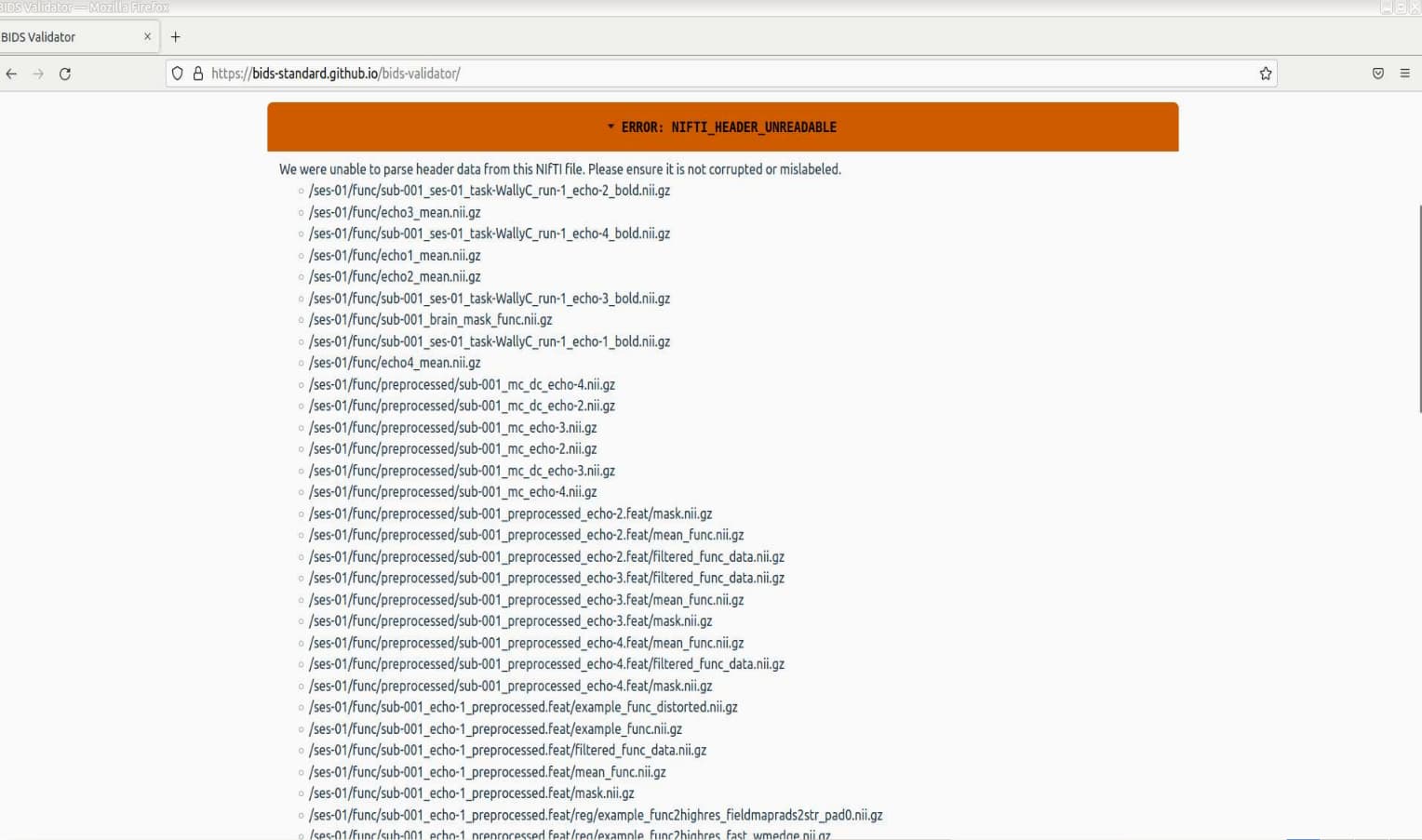Image resolution: width=1422 pixels, height=840 pixels.
Task: Close the BIDS Validator tab
Action: [147, 36]
